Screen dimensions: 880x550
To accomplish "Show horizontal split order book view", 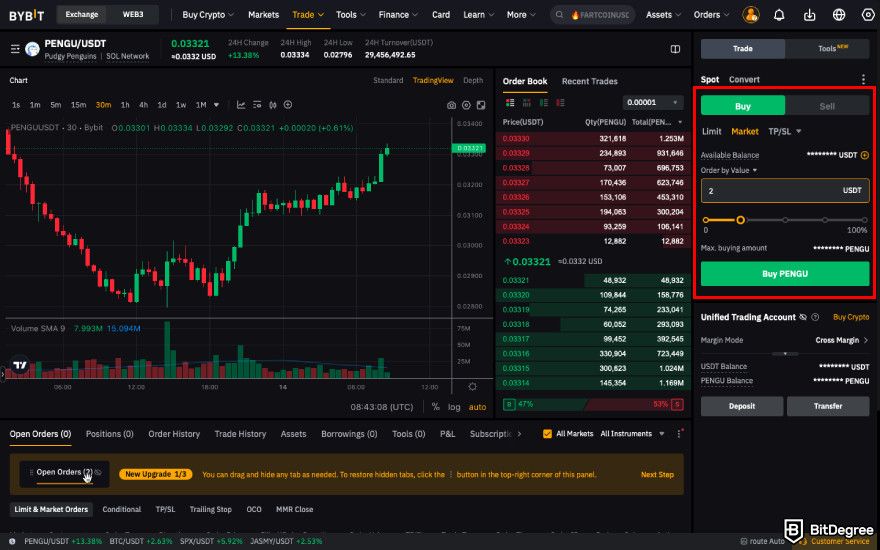I will [526, 103].
